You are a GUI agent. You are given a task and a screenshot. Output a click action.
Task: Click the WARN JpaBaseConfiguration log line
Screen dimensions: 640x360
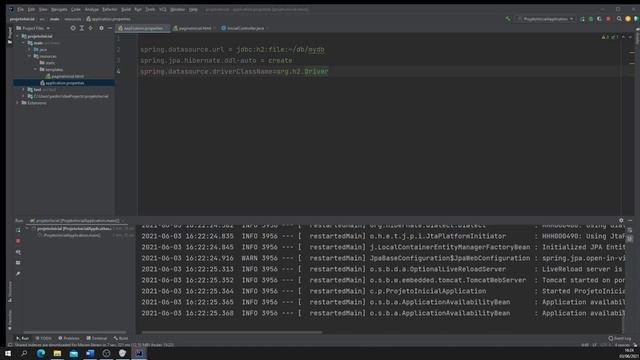pyautogui.click(x=383, y=258)
